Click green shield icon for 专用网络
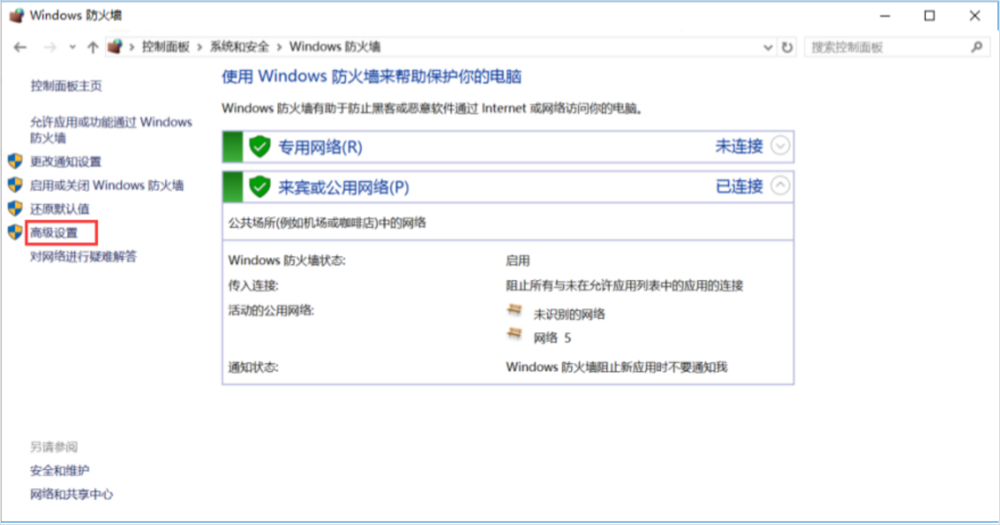1000x525 pixels. click(260, 147)
